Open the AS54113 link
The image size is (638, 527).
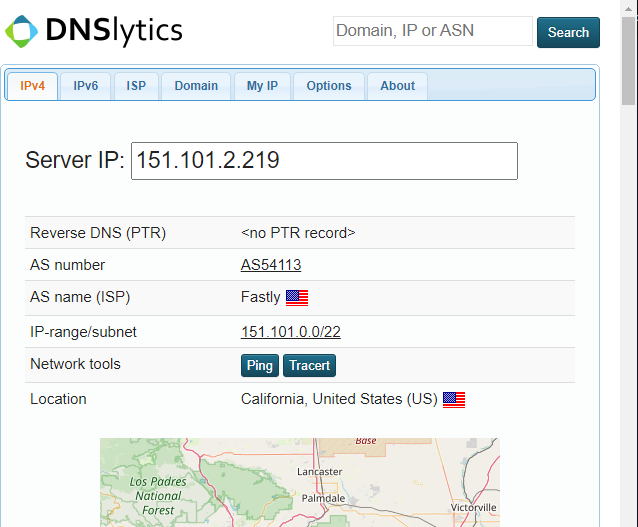click(271, 265)
